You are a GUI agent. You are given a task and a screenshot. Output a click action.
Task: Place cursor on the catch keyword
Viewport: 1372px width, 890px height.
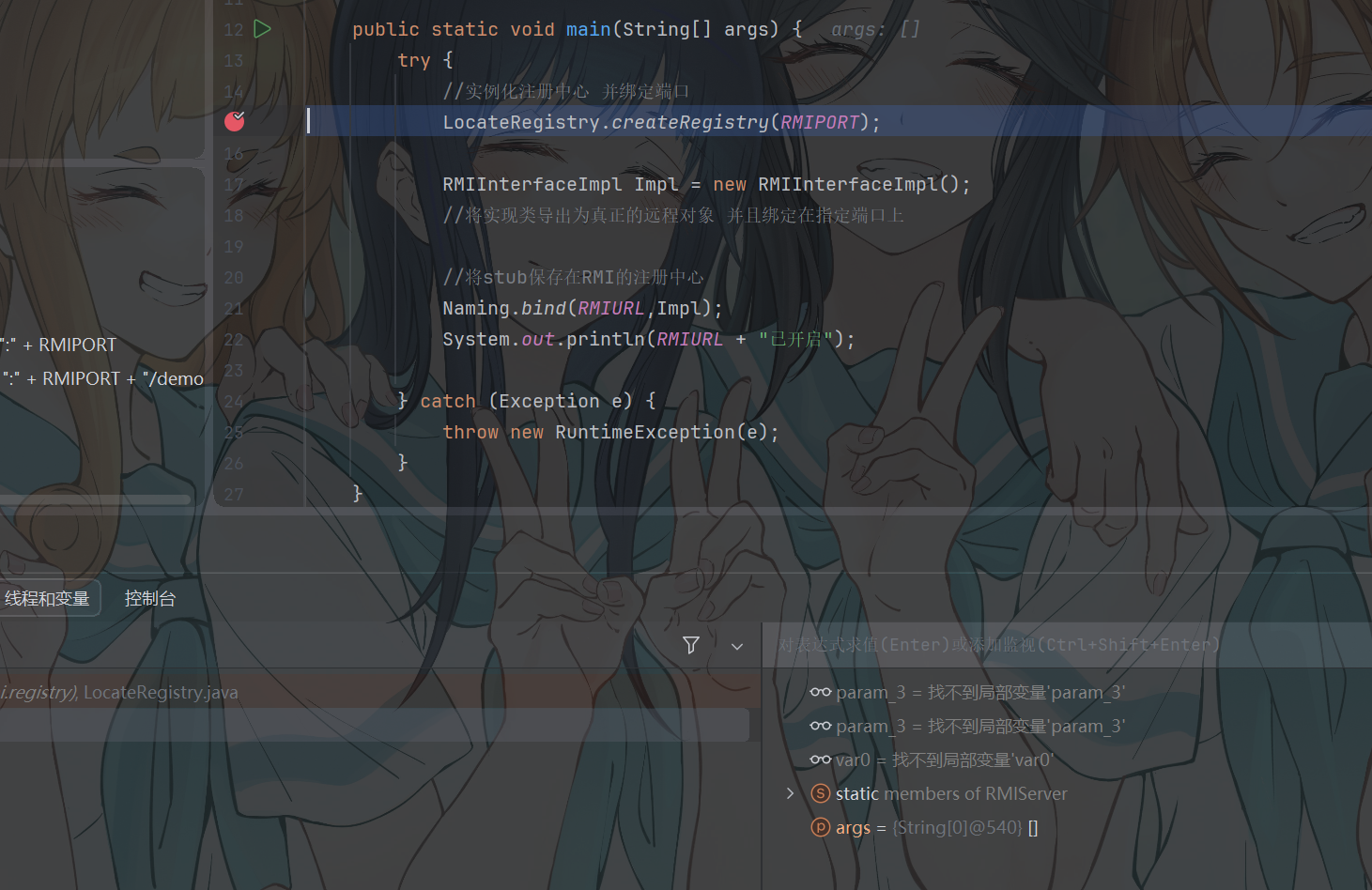(x=448, y=401)
